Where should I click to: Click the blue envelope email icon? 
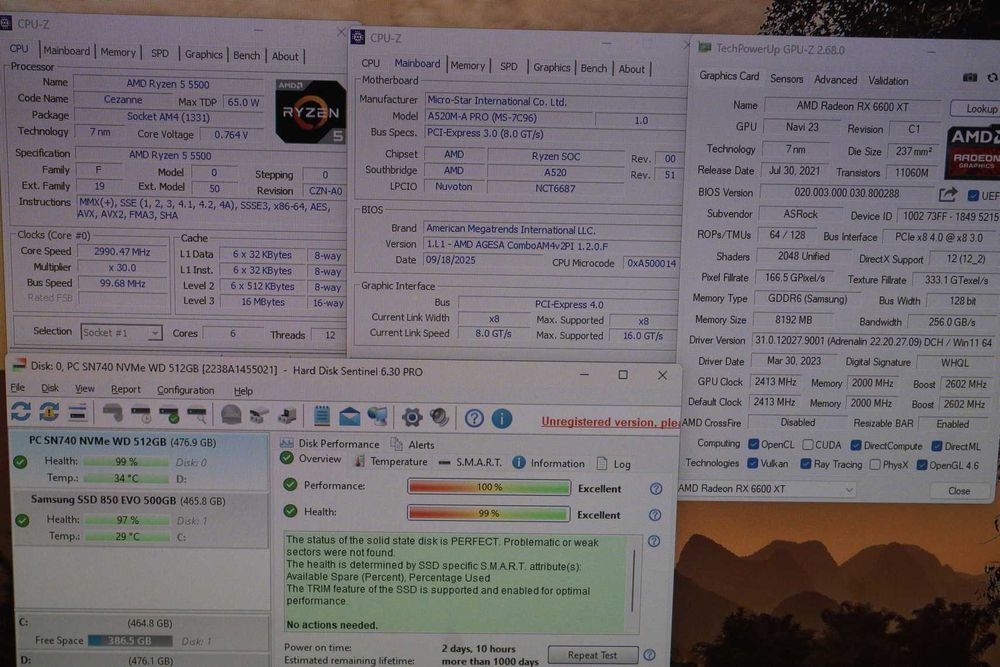[349, 417]
